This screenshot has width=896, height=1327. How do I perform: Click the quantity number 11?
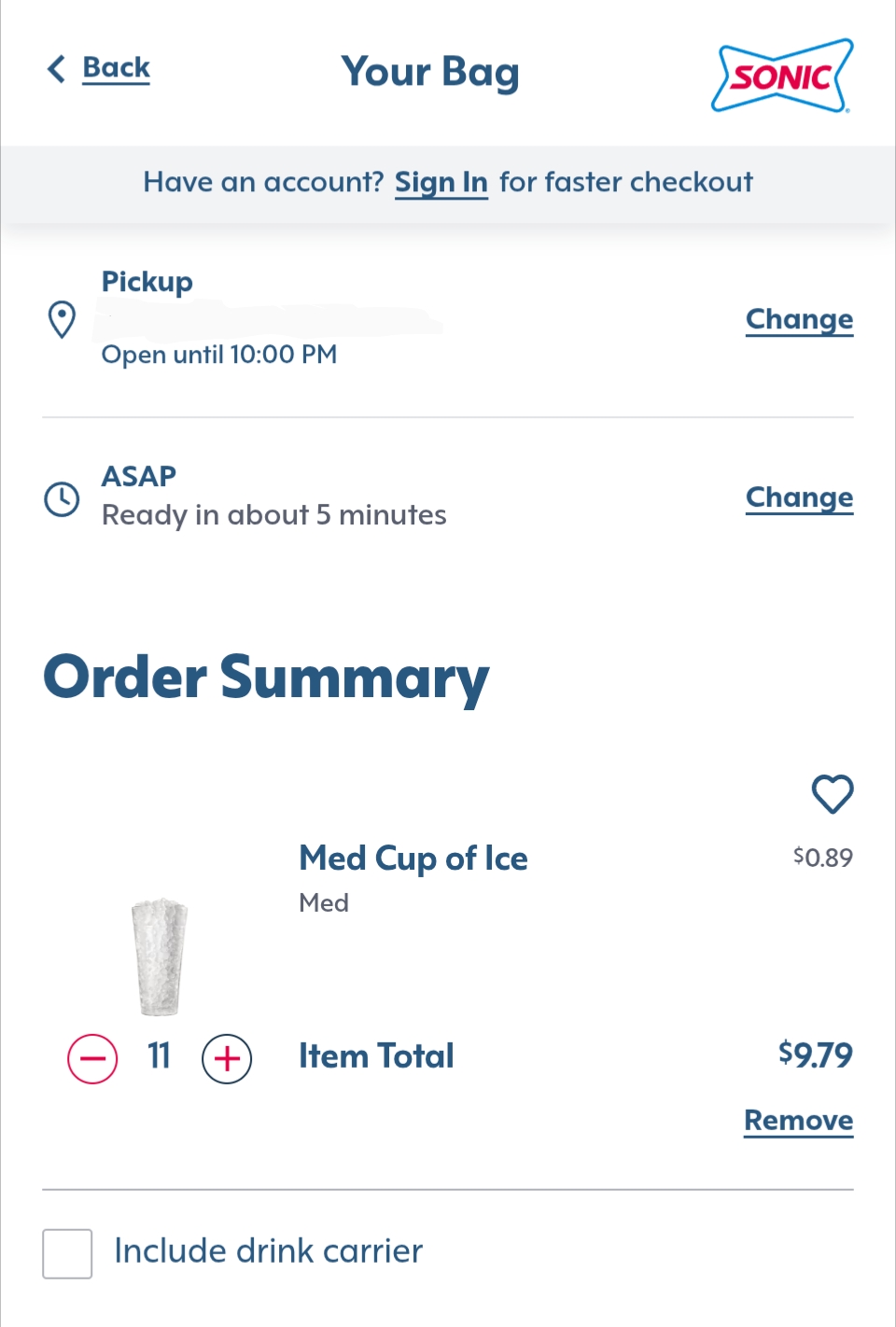pyautogui.click(x=159, y=1056)
